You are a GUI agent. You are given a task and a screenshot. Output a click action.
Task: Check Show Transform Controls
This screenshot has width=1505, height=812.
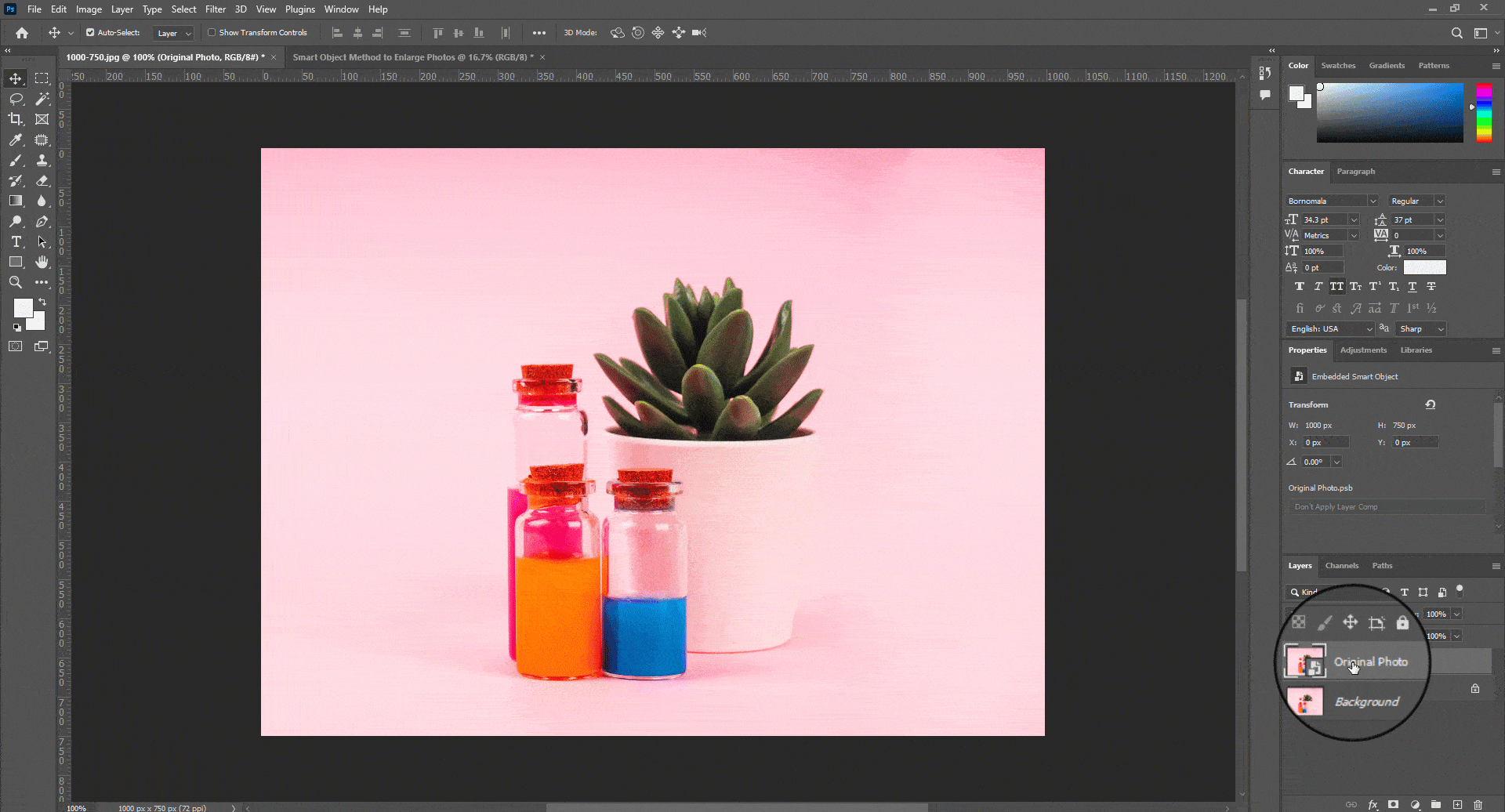coord(212,32)
